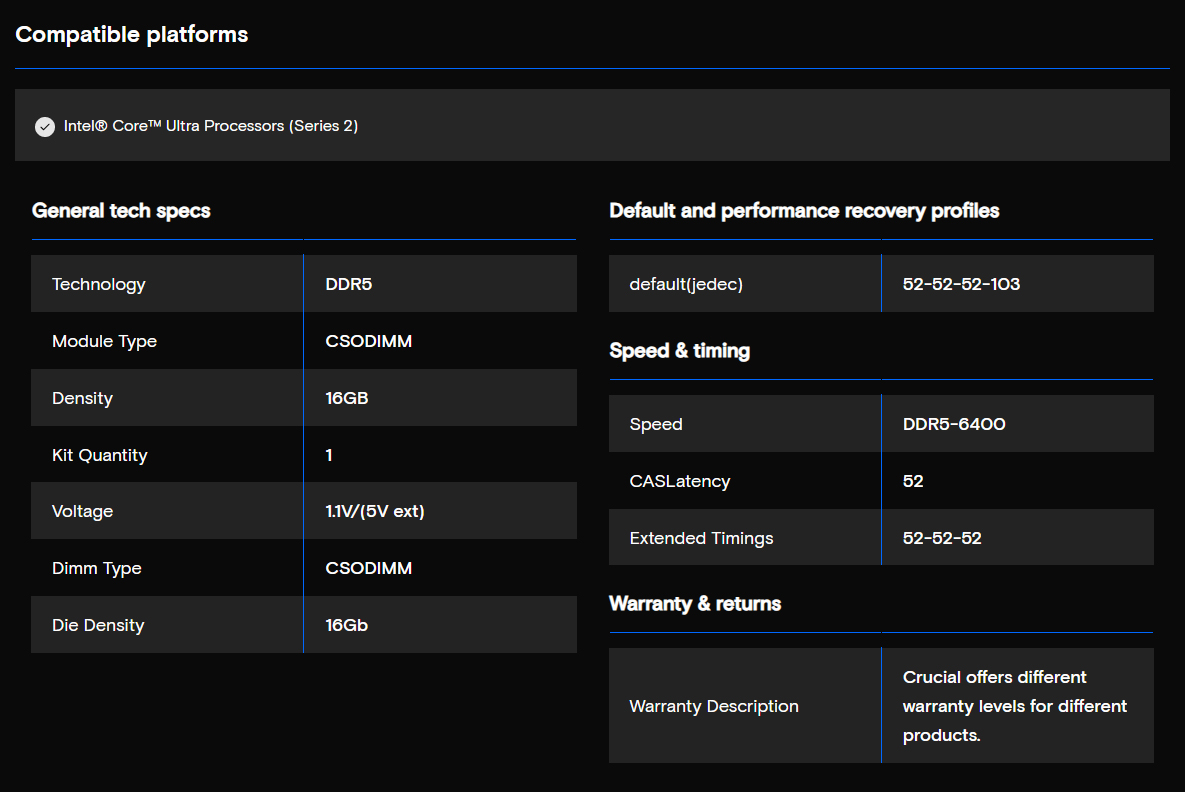Click the 'Module Type' label
Viewport: 1185px width, 792px height.
pos(104,341)
